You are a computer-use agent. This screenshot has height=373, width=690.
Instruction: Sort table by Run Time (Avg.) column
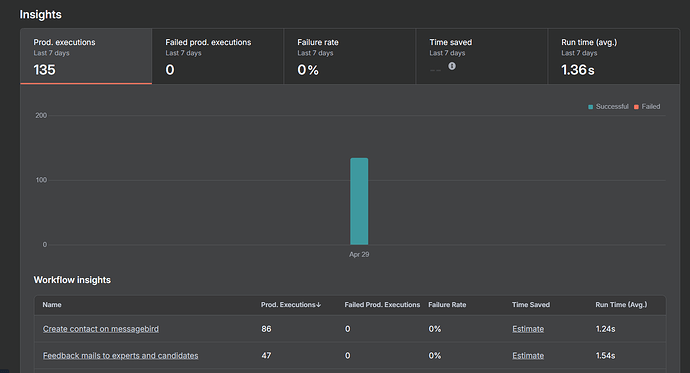point(621,305)
